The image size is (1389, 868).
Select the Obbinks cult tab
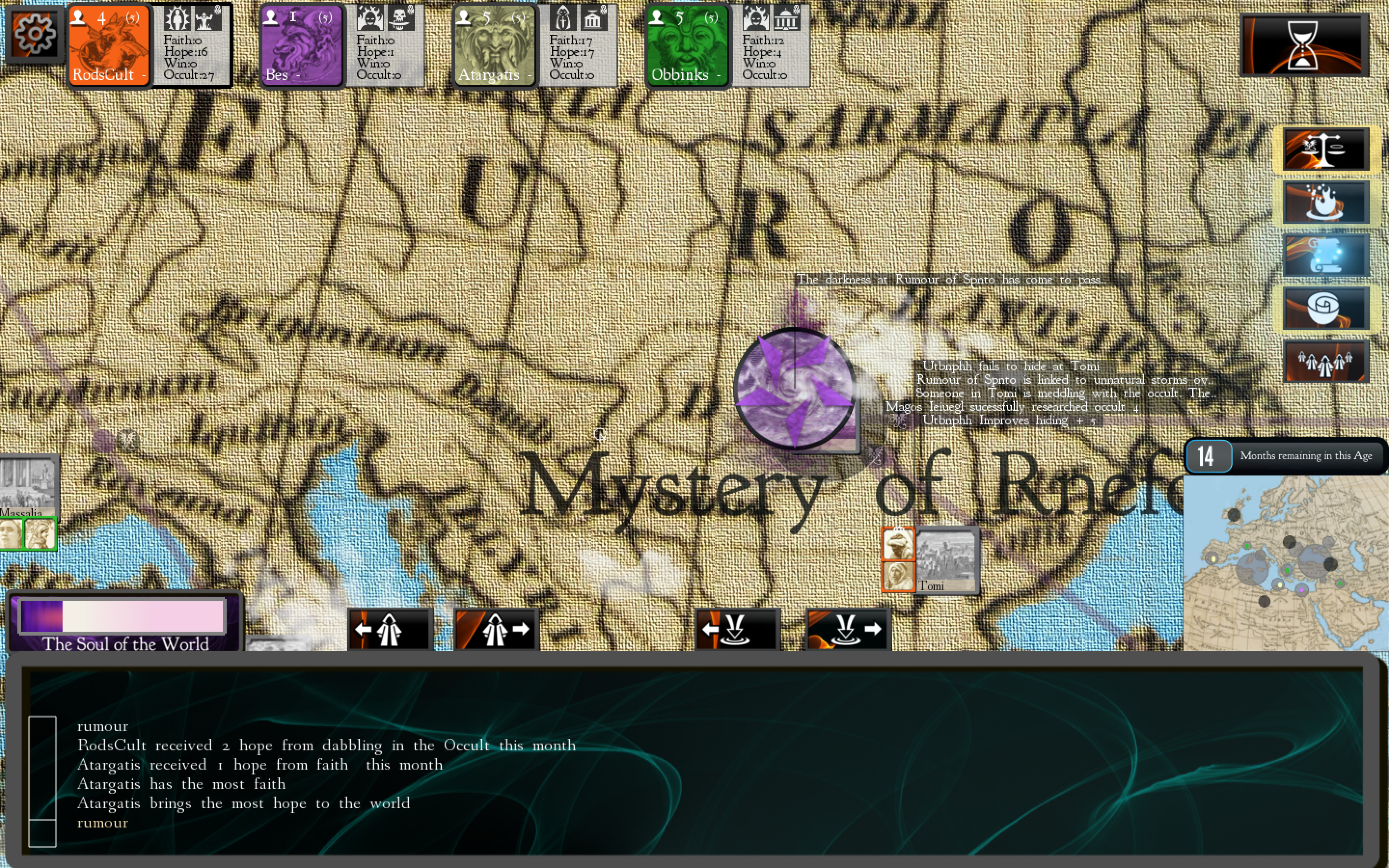(x=687, y=46)
